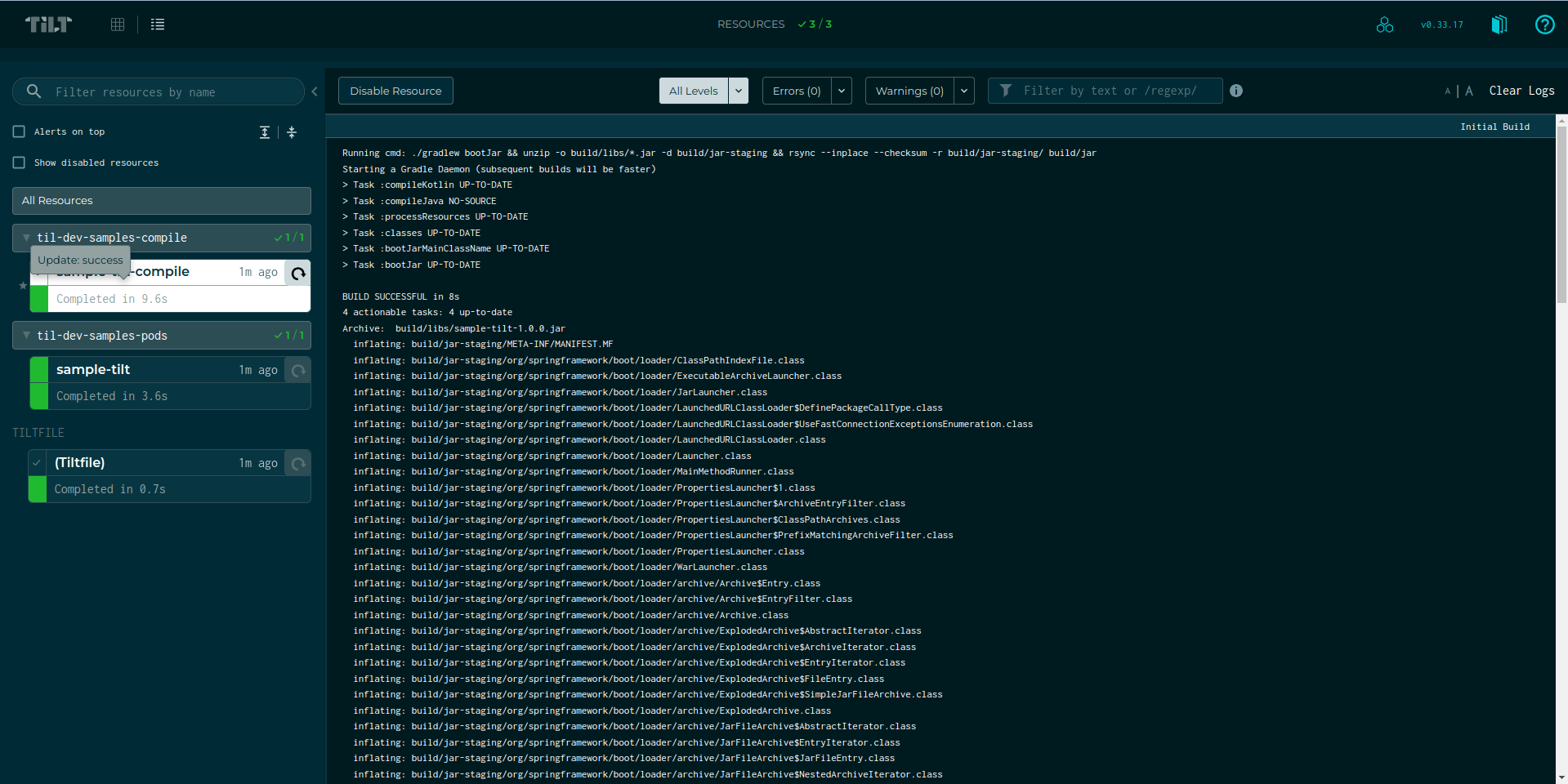
Task: Click the log pane scrollbar thumb
Action: pos(1561,214)
